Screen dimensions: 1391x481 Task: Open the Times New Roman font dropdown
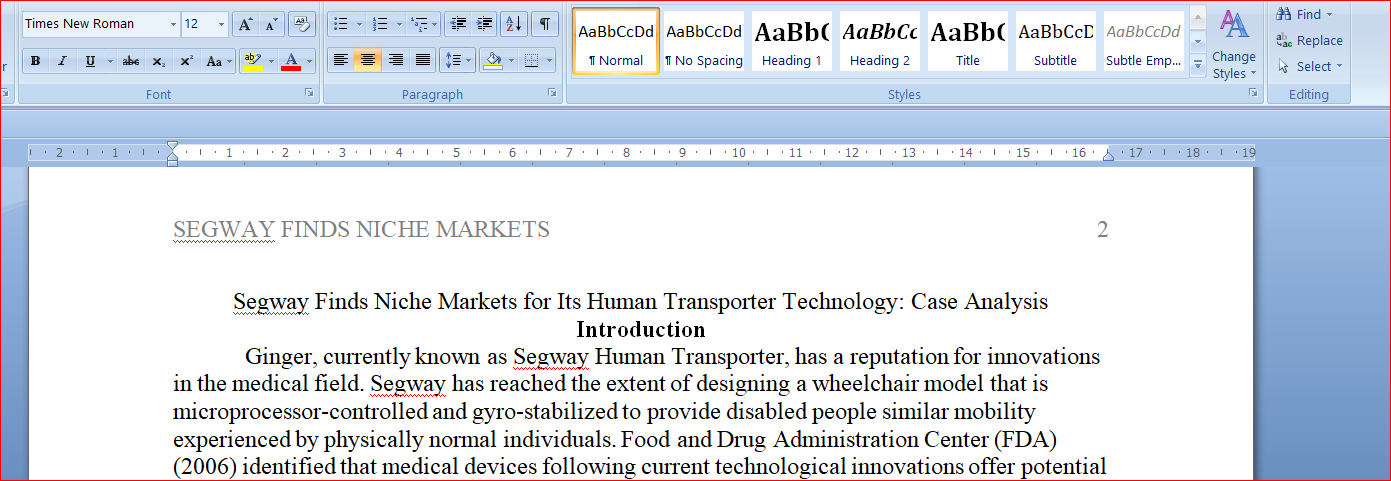pos(173,24)
